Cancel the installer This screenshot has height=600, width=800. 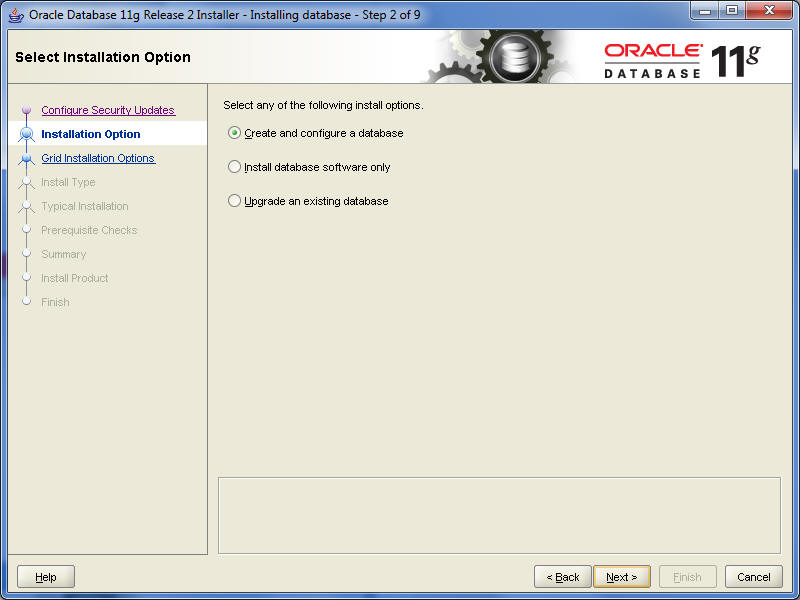coord(754,577)
